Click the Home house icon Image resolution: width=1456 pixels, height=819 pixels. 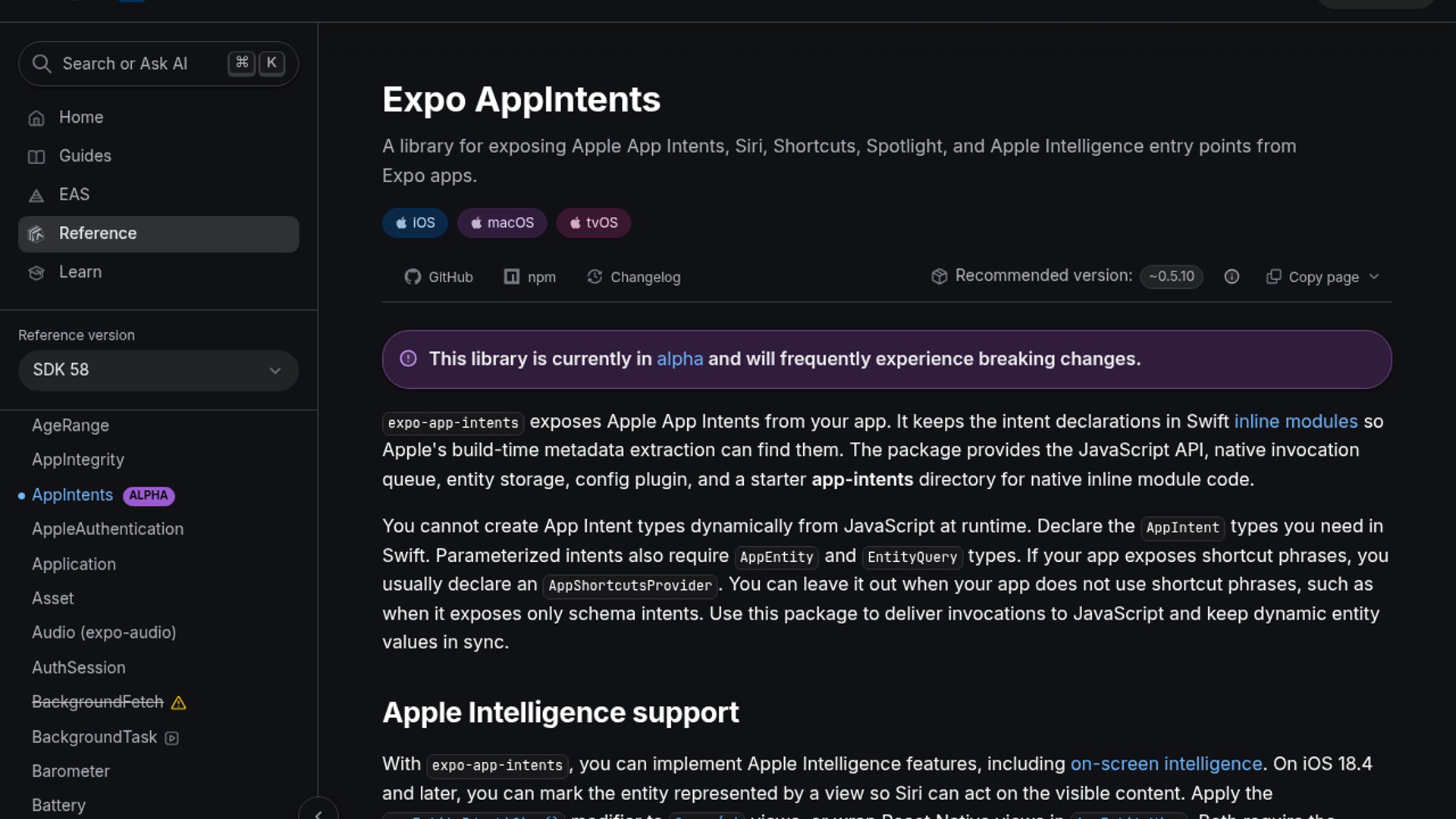36,118
